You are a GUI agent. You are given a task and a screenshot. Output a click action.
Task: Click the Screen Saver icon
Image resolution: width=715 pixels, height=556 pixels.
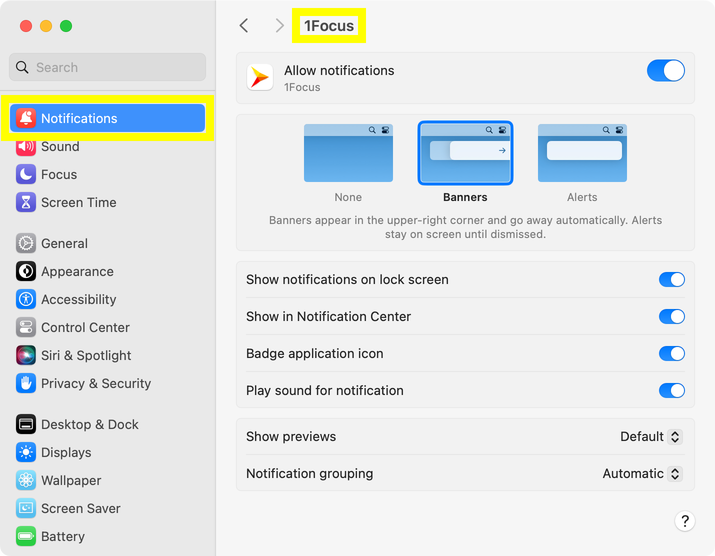click(26, 508)
